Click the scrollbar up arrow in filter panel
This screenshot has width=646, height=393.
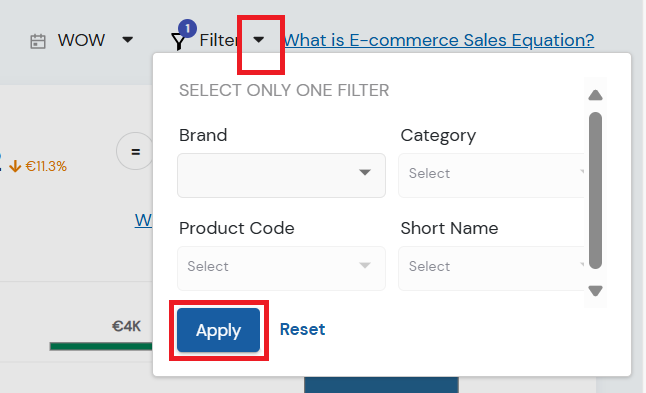pos(595,95)
